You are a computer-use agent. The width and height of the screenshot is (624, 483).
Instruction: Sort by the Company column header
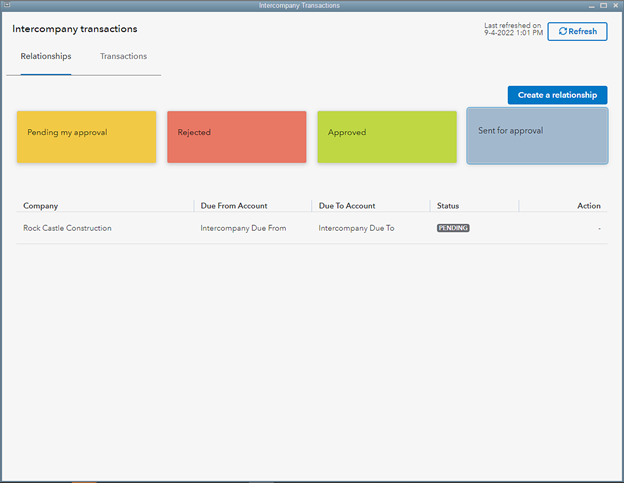(x=41, y=206)
